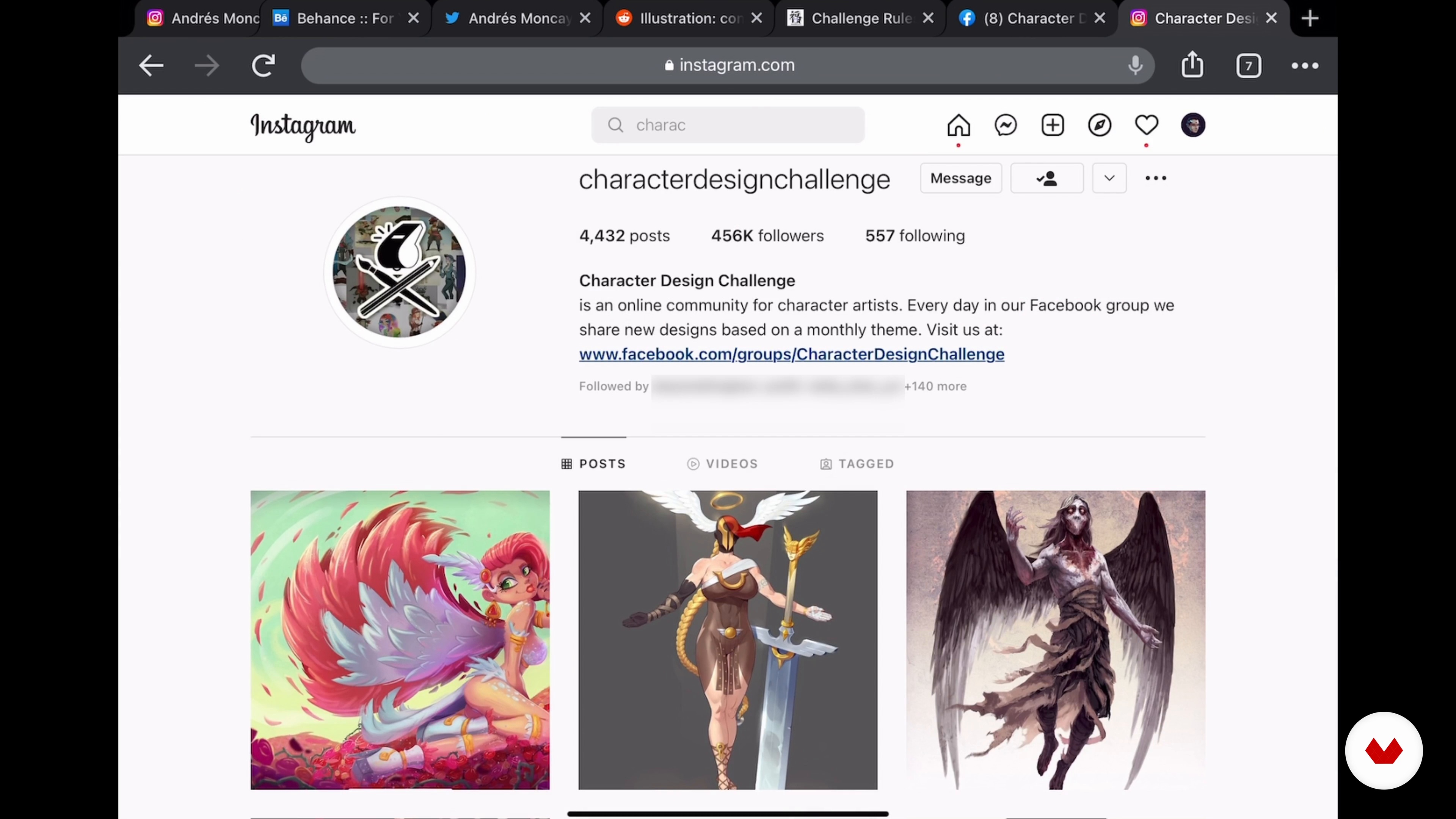Close the Challenge Rules tab
Image resolution: width=1456 pixels, height=819 pixels.
(928, 18)
